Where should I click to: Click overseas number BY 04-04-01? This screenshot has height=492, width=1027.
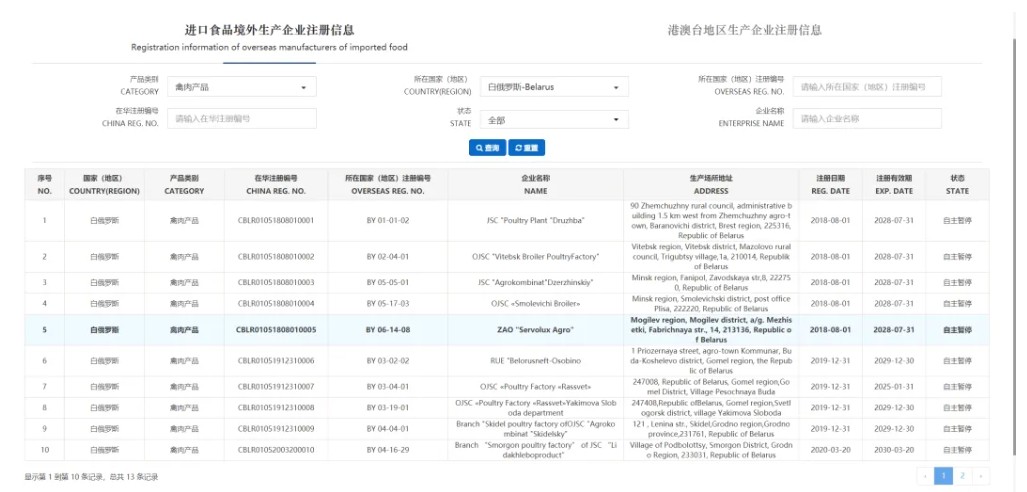388,428
